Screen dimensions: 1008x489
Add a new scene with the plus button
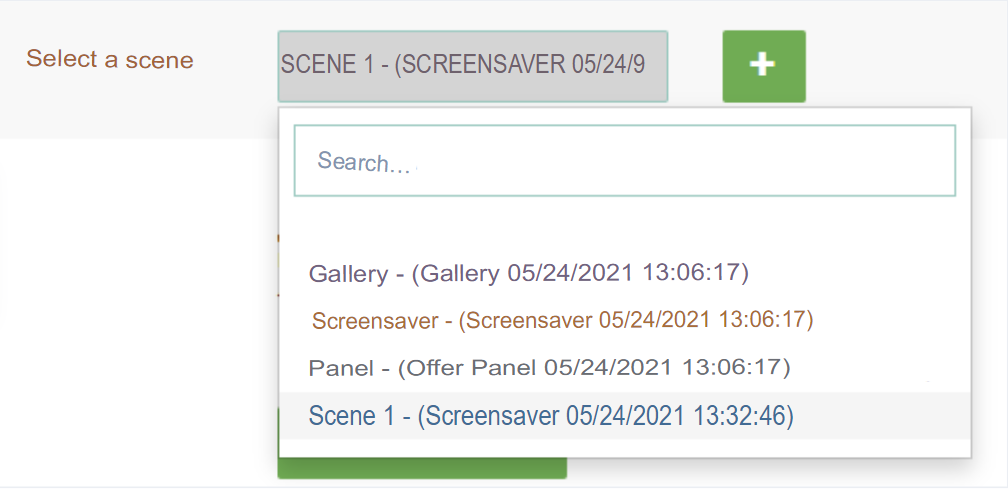click(764, 66)
